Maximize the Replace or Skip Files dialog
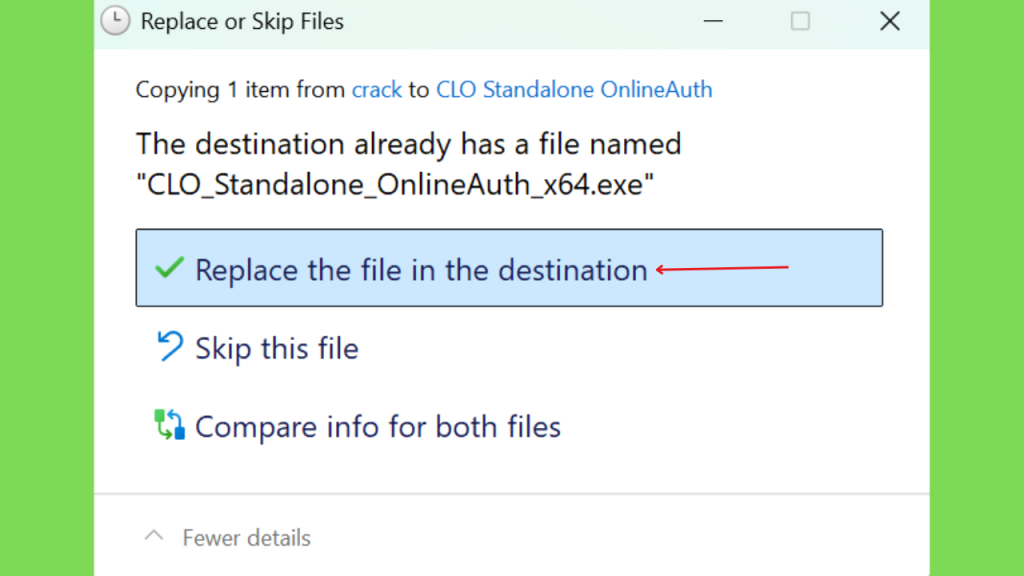 pyautogui.click(x=801, y=22)
